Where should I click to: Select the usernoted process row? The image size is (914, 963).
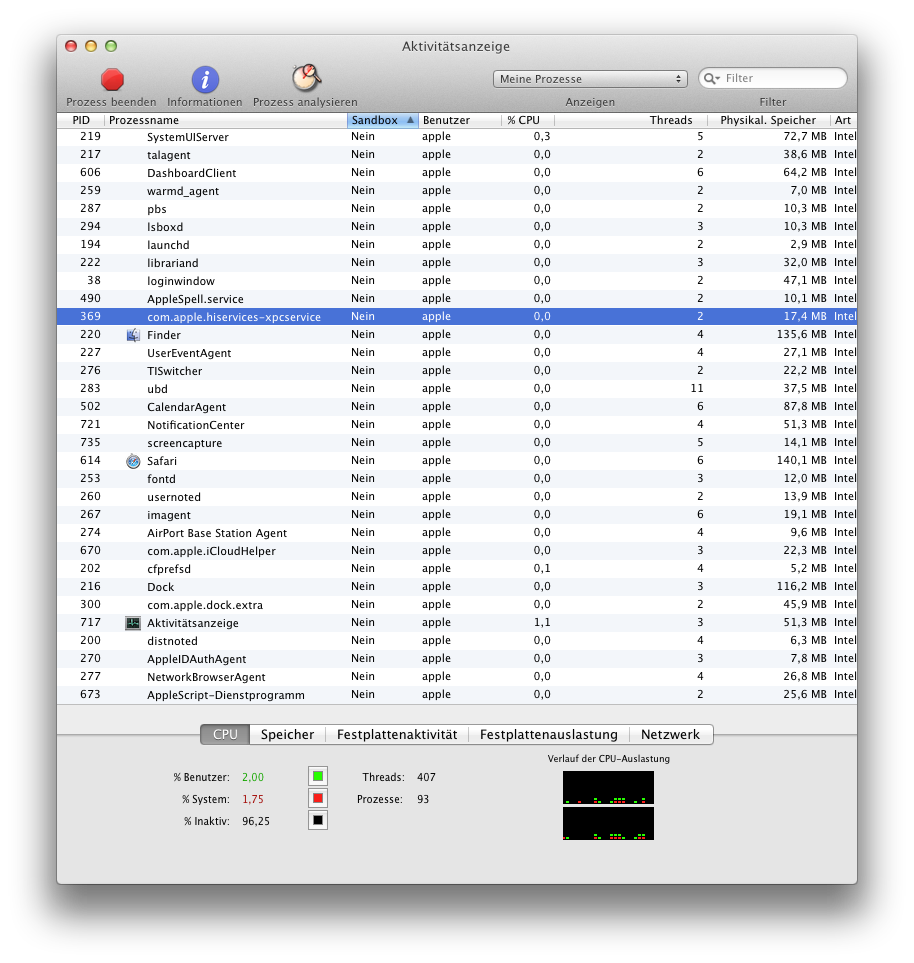[457, 497]
